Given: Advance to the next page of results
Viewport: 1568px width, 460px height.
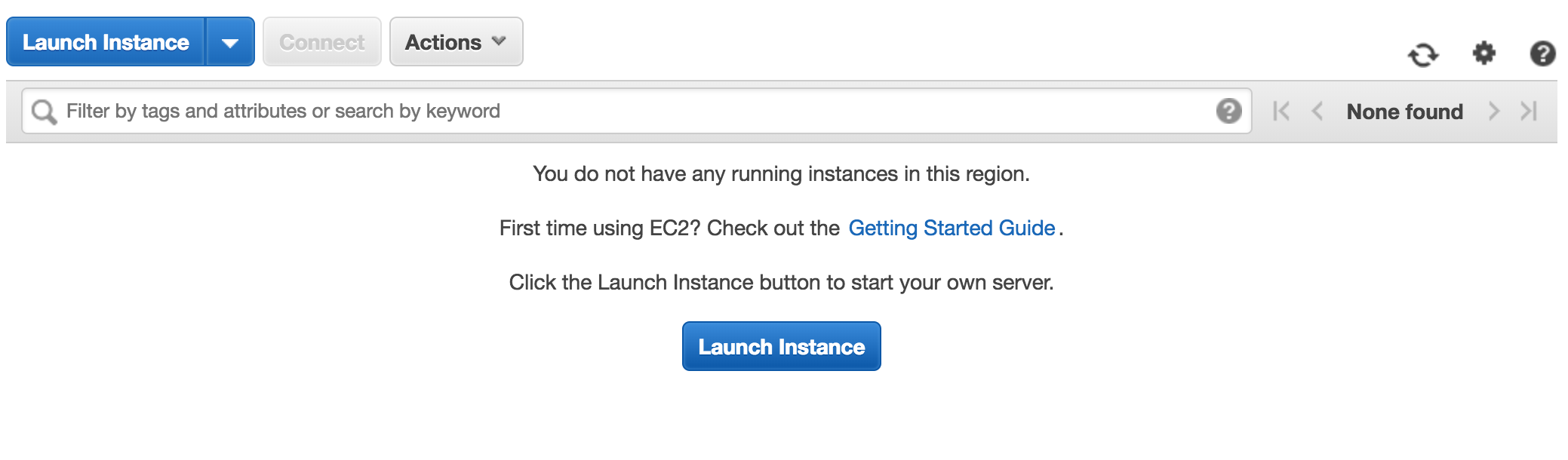Looking at the screenshot, I should [1493, 111].
